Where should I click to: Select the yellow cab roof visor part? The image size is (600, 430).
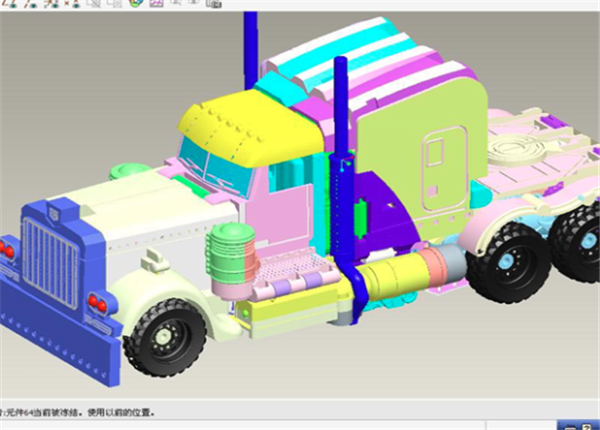coord(251,128)
